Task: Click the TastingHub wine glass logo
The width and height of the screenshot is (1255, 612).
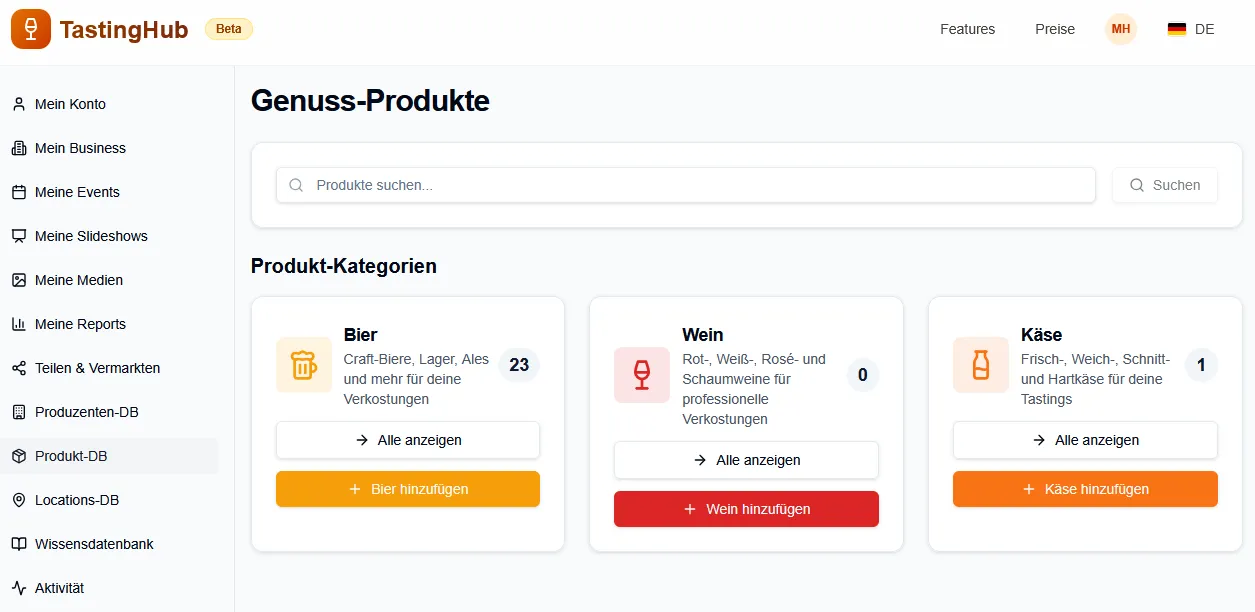Action: pyautogui.click(x=31, y=29)
